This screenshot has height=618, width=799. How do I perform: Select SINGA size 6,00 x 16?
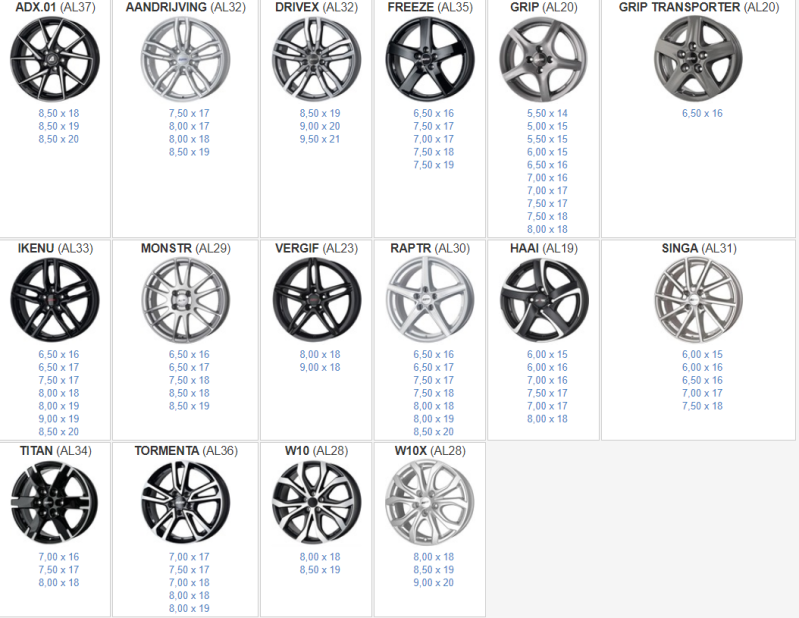coord(702,367)
